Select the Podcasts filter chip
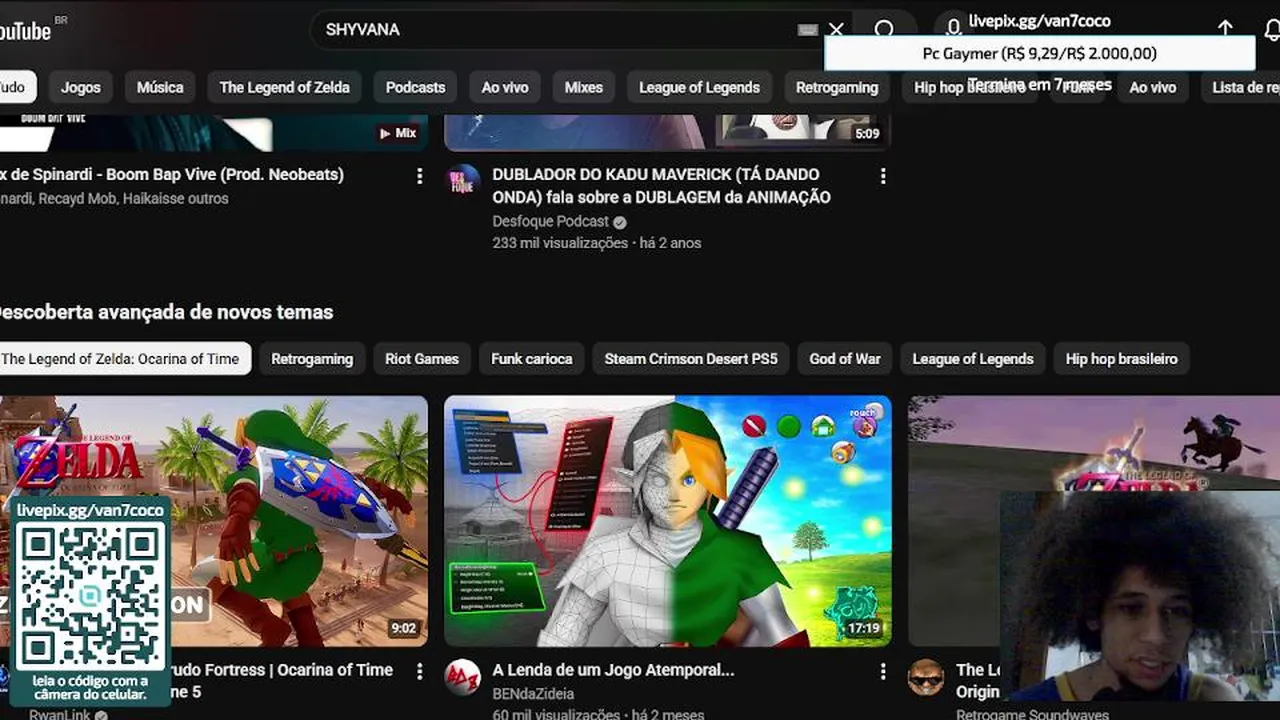This screenshot has height=720, width=1280. pyautogui.click(x=415, y=87)
